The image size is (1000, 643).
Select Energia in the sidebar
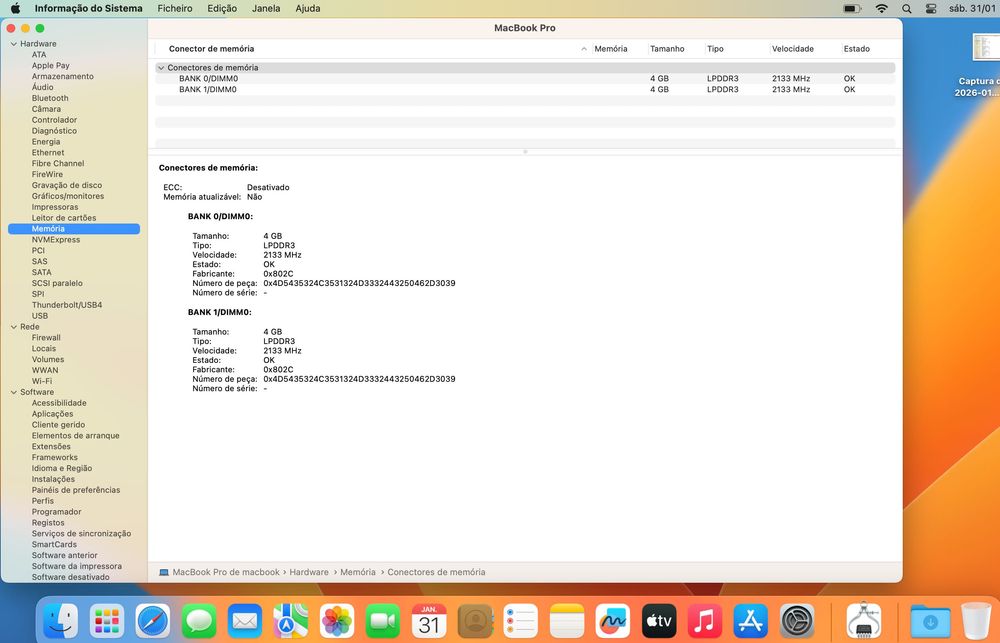click(x=46, y=142)
